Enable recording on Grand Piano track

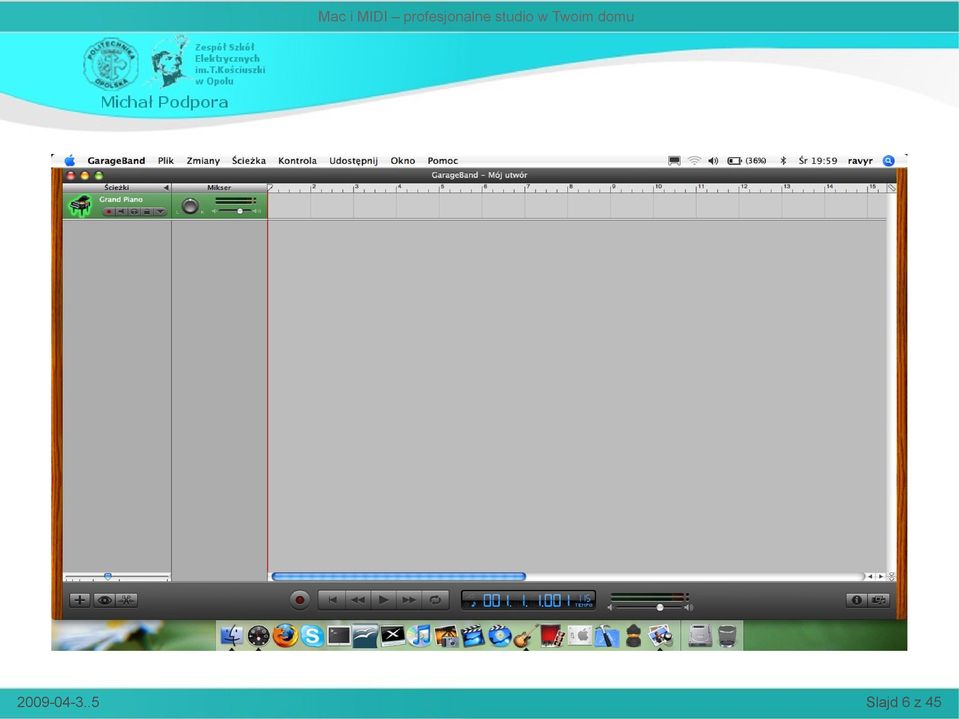109,212
